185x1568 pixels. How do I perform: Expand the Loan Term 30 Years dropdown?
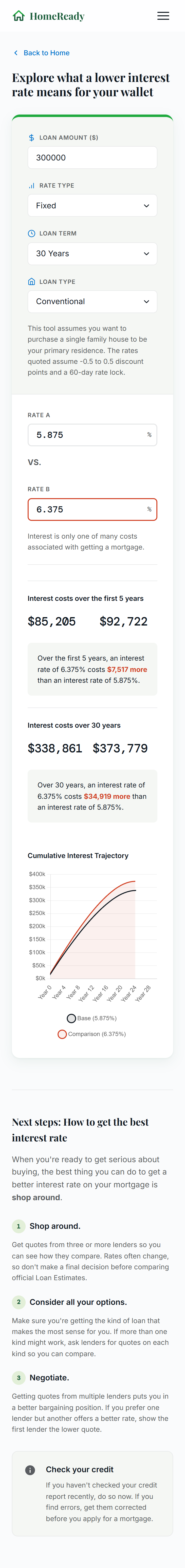pyautogui.click(x=92, y=253)
